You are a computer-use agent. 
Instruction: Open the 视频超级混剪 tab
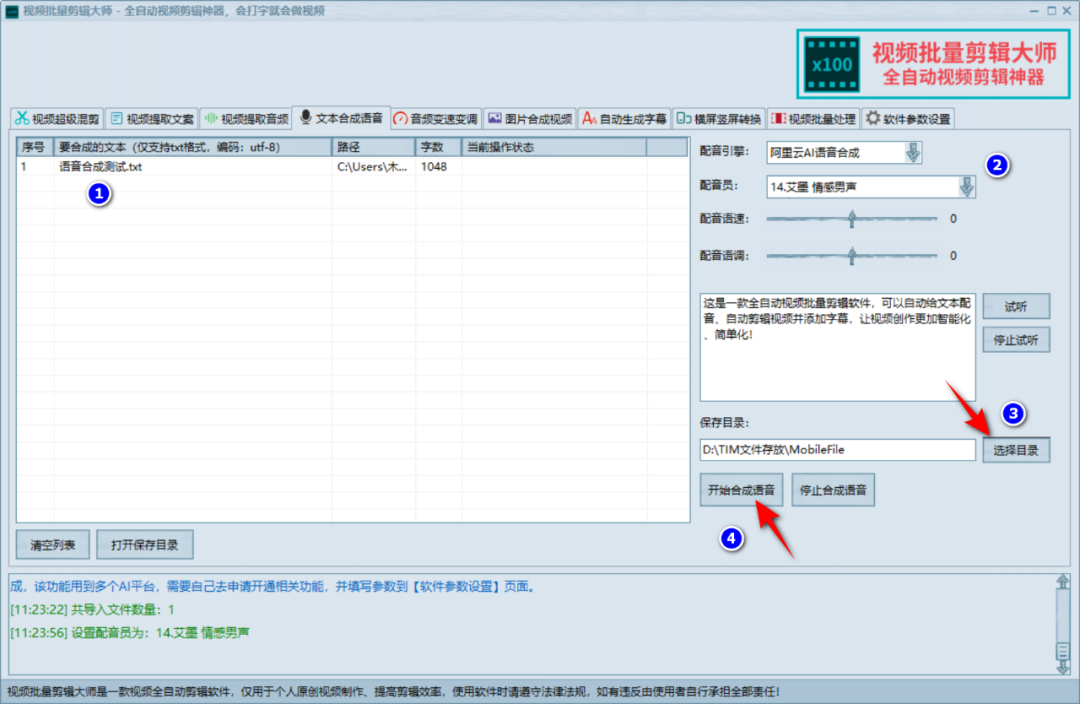[57, 118]
